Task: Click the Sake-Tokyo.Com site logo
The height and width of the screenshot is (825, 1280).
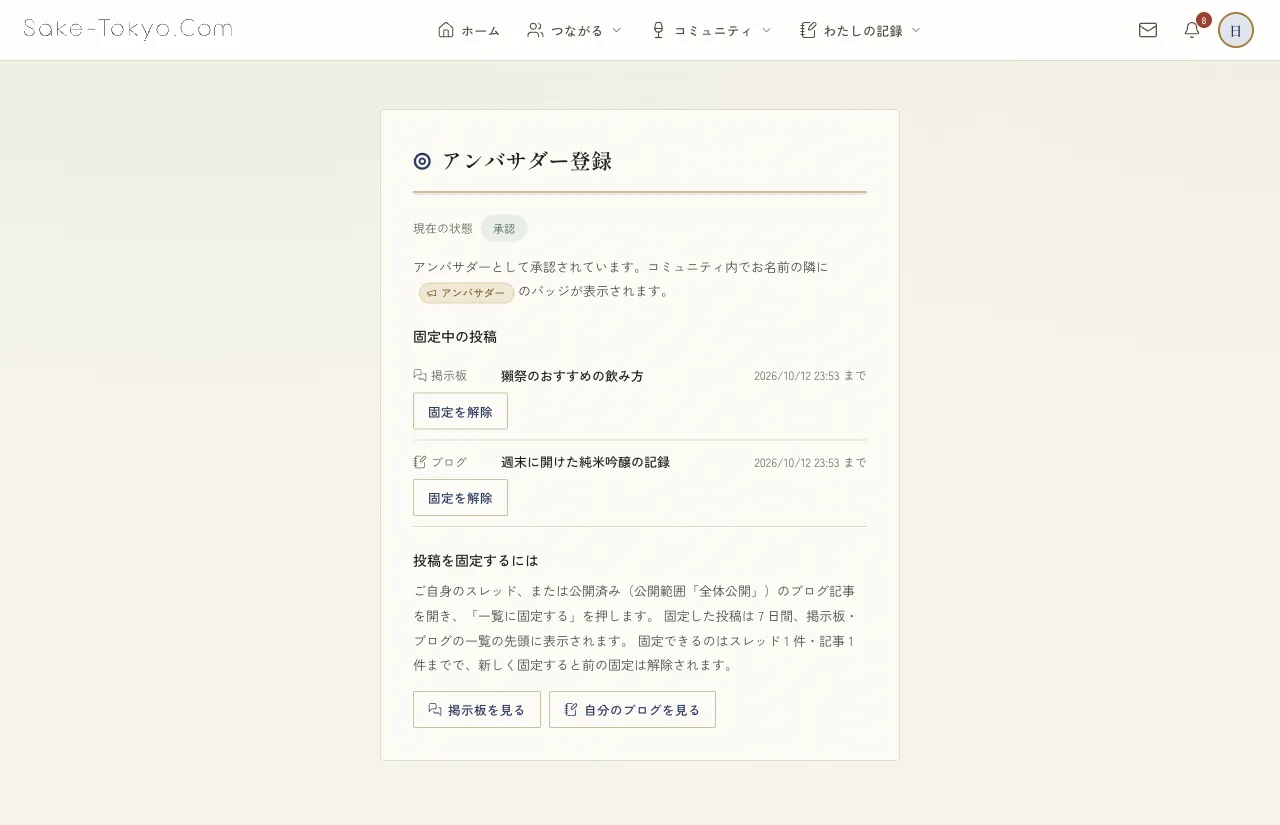Action: pos(128,29)
